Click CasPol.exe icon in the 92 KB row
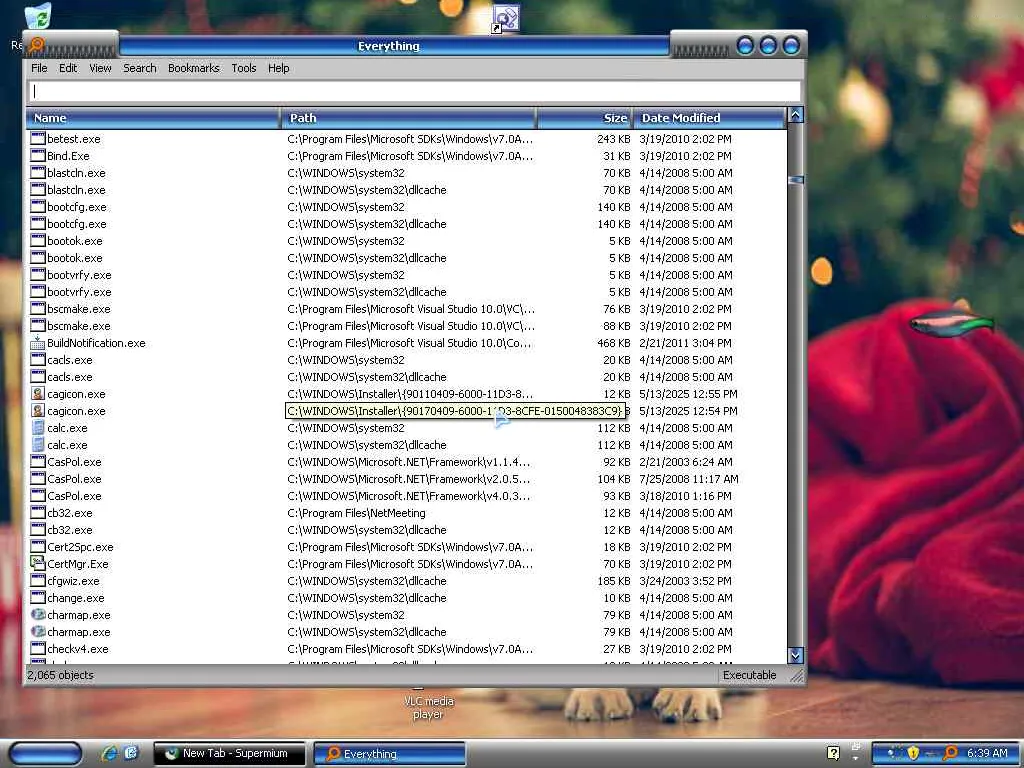 [x=38, y=462]
